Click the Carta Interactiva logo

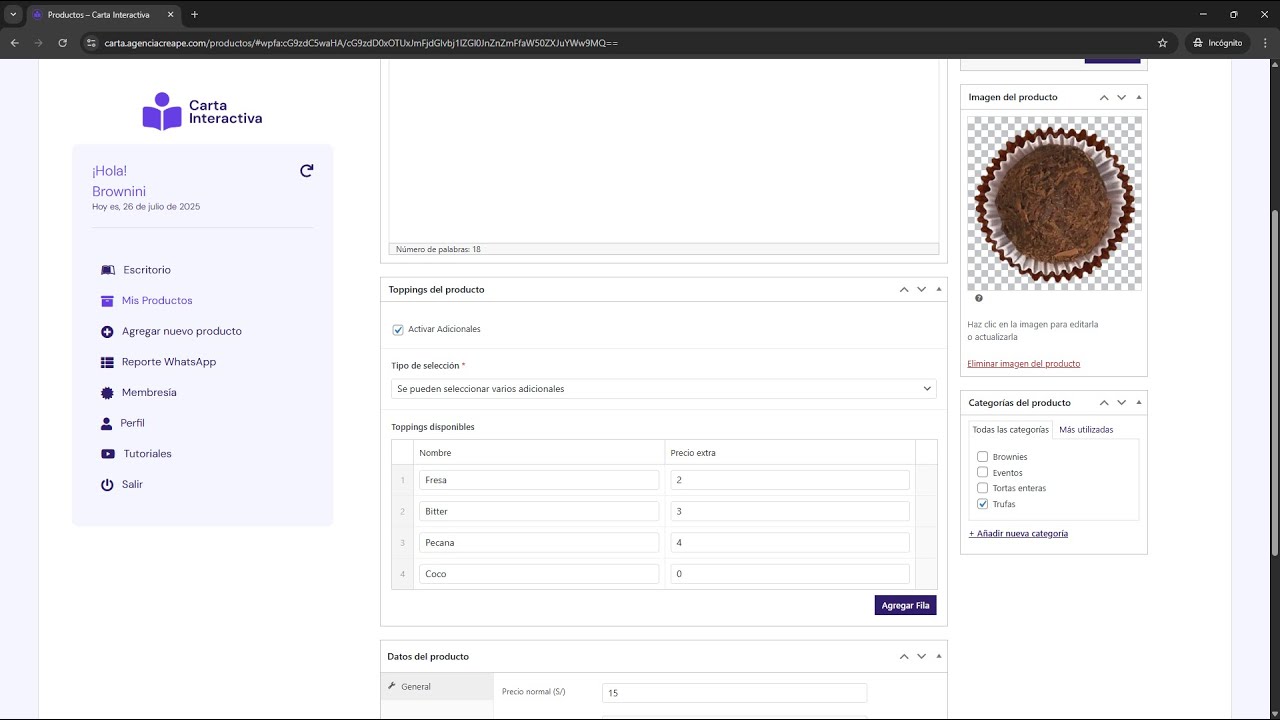(x=202, y=111)
